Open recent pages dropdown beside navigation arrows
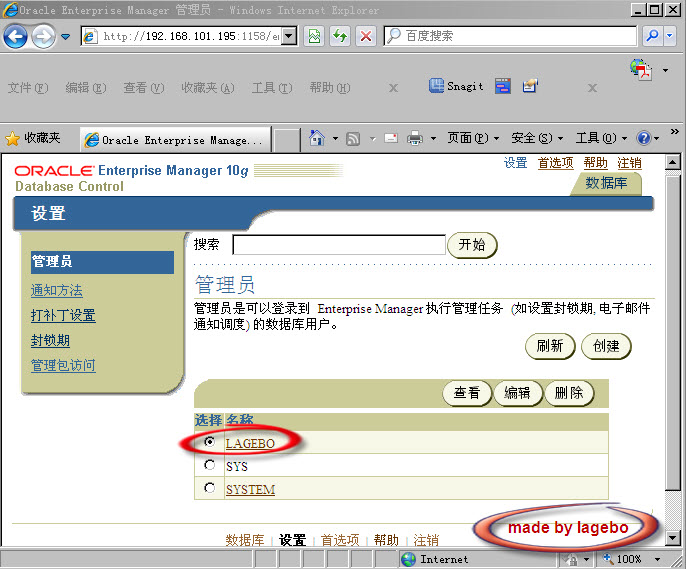 66,37
